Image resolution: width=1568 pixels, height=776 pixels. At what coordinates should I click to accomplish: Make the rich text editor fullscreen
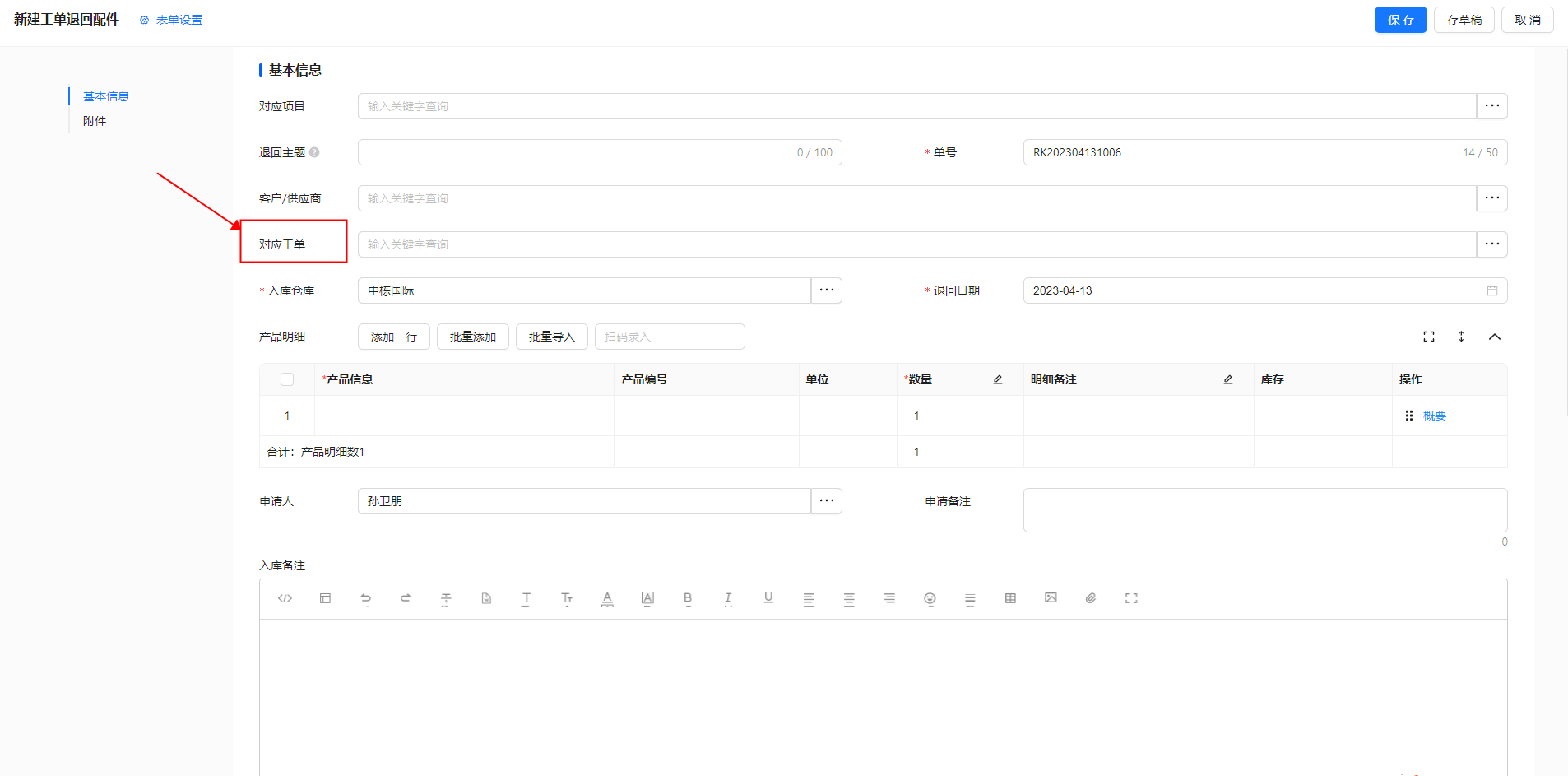1131,598
